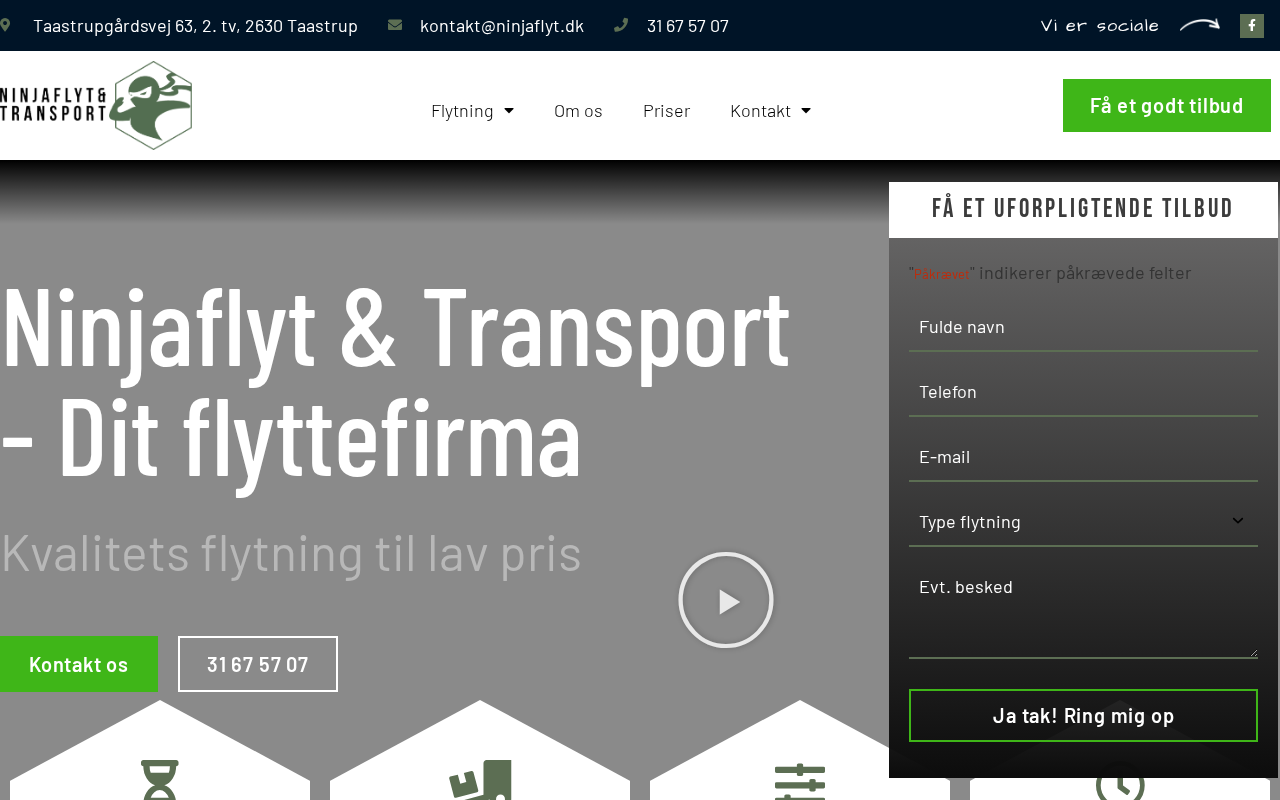Focus the Evt. besked textarea
This screenshot has height=800, width=1280.
coord(1083,611)
